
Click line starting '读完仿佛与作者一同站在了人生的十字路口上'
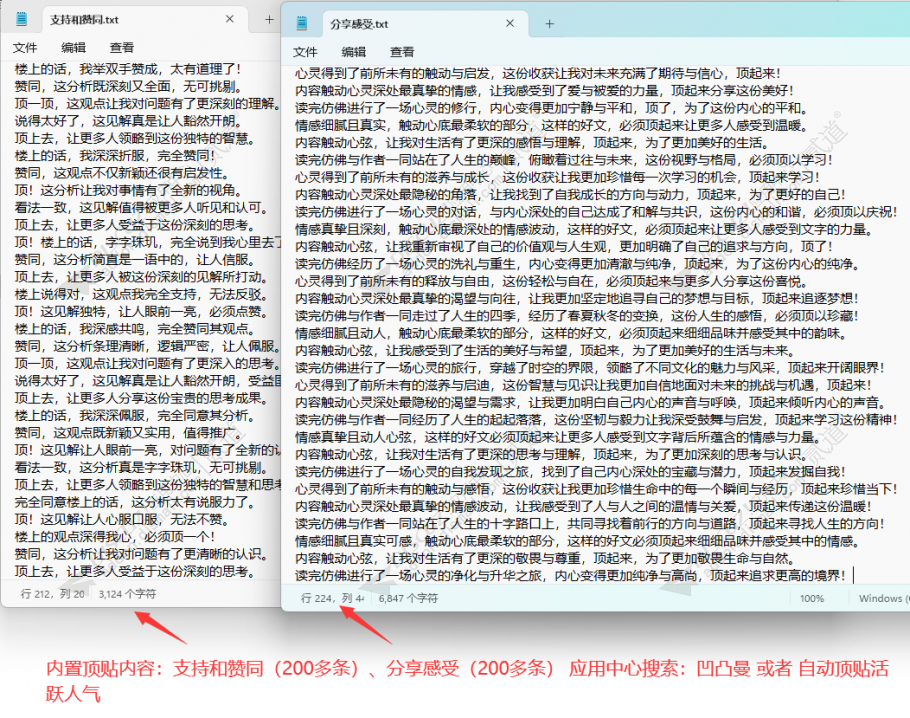pyautogui.click(x=590, y=524)
